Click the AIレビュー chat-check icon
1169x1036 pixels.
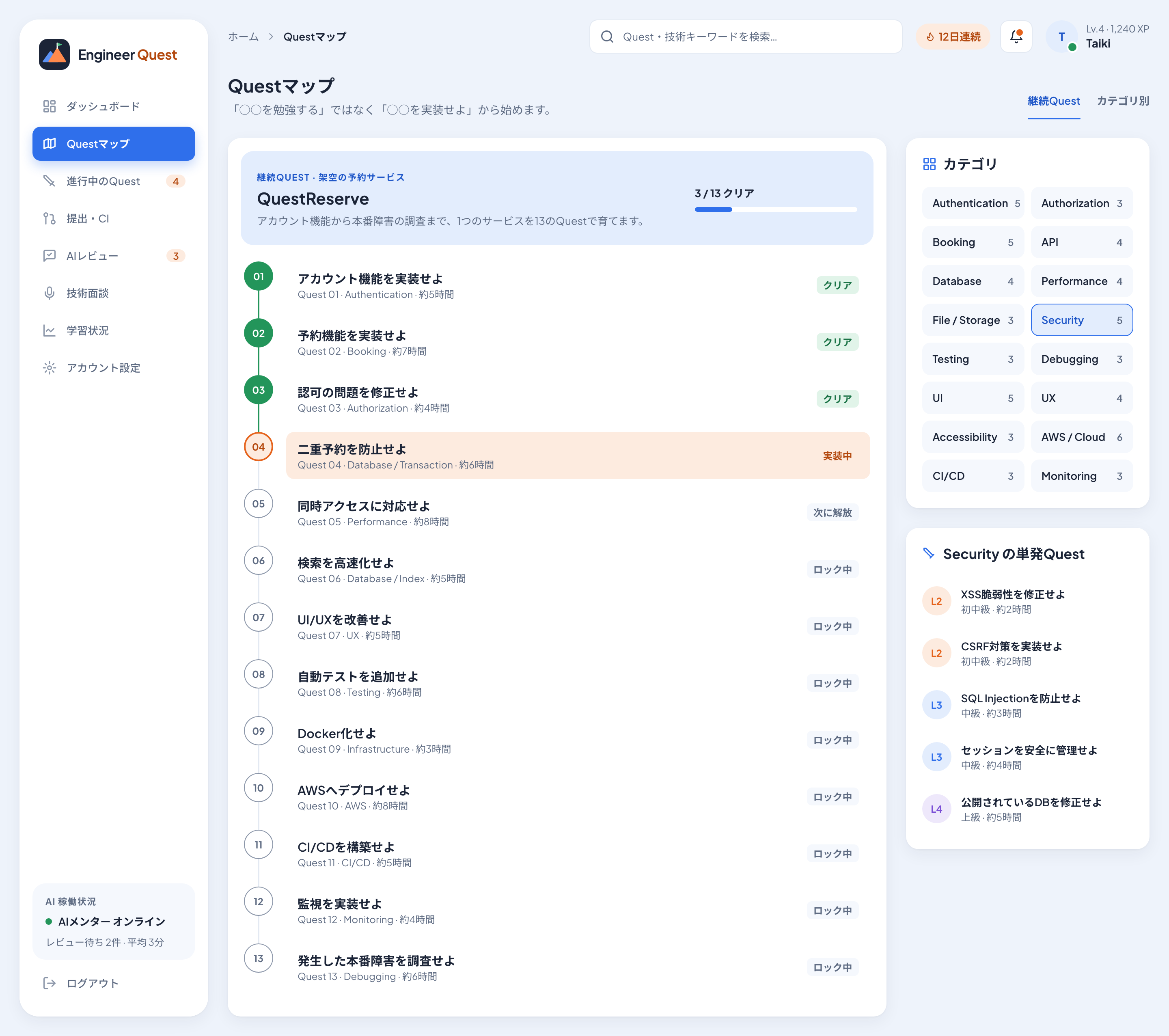(49, 256)
